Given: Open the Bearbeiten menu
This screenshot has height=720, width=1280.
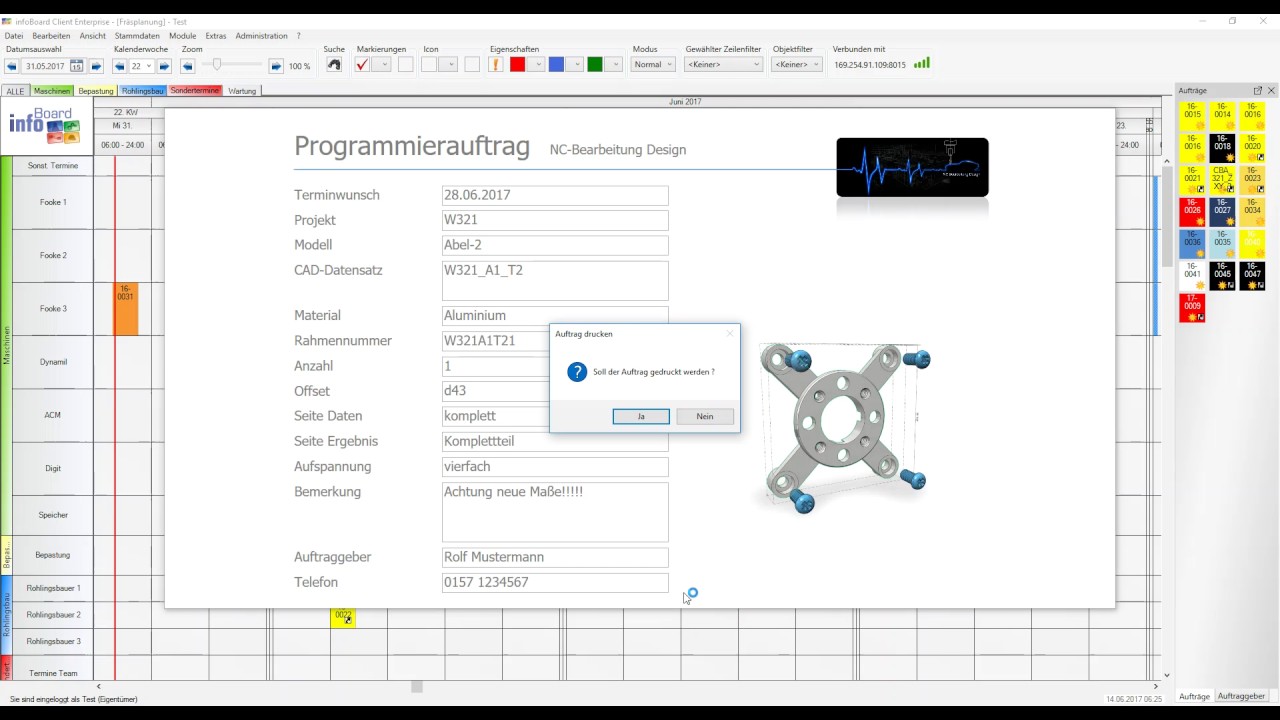Looking at the screenshot, I should click(x=51, y=36).
